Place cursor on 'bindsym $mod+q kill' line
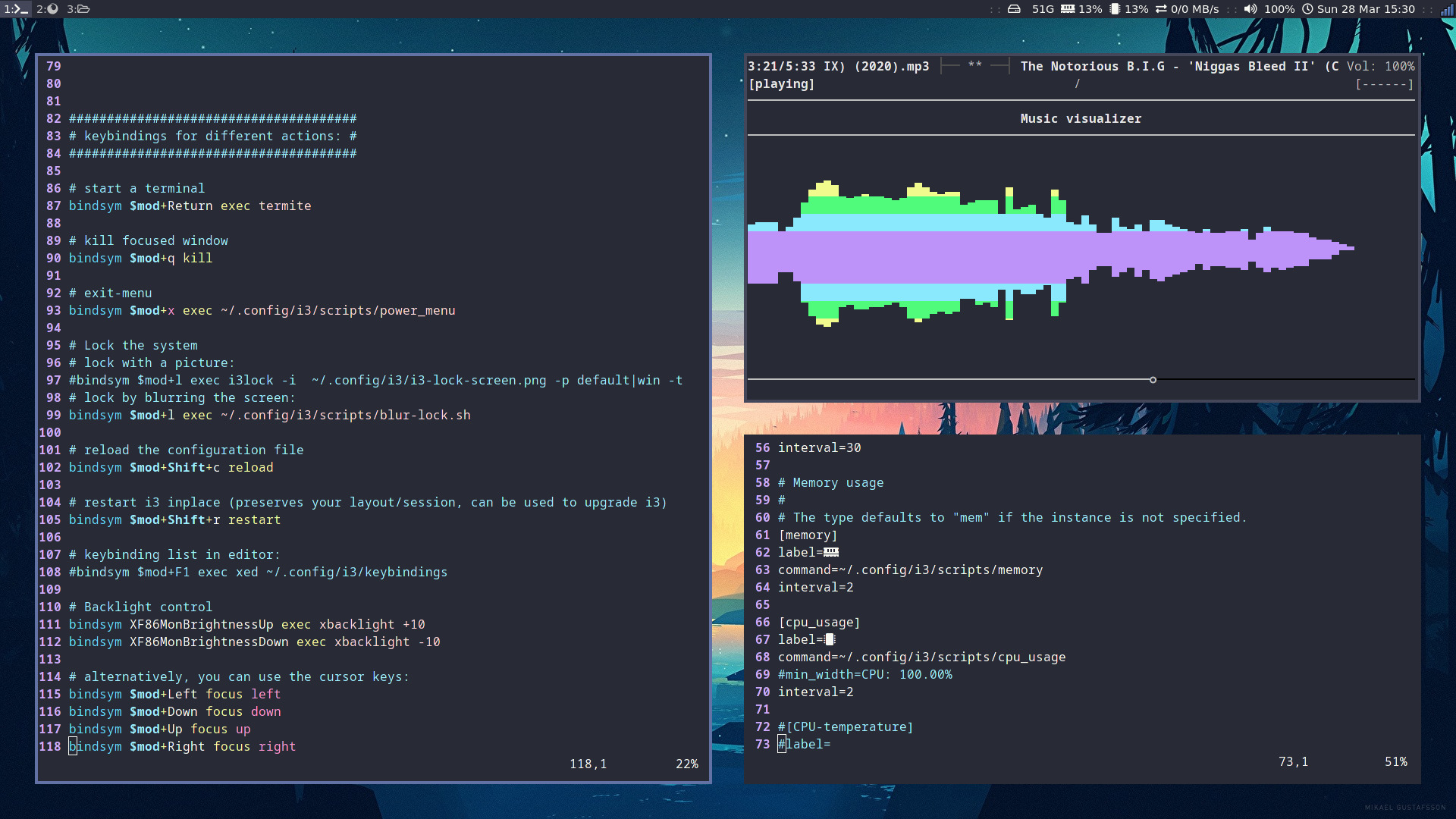 click(x=140, y=258)
